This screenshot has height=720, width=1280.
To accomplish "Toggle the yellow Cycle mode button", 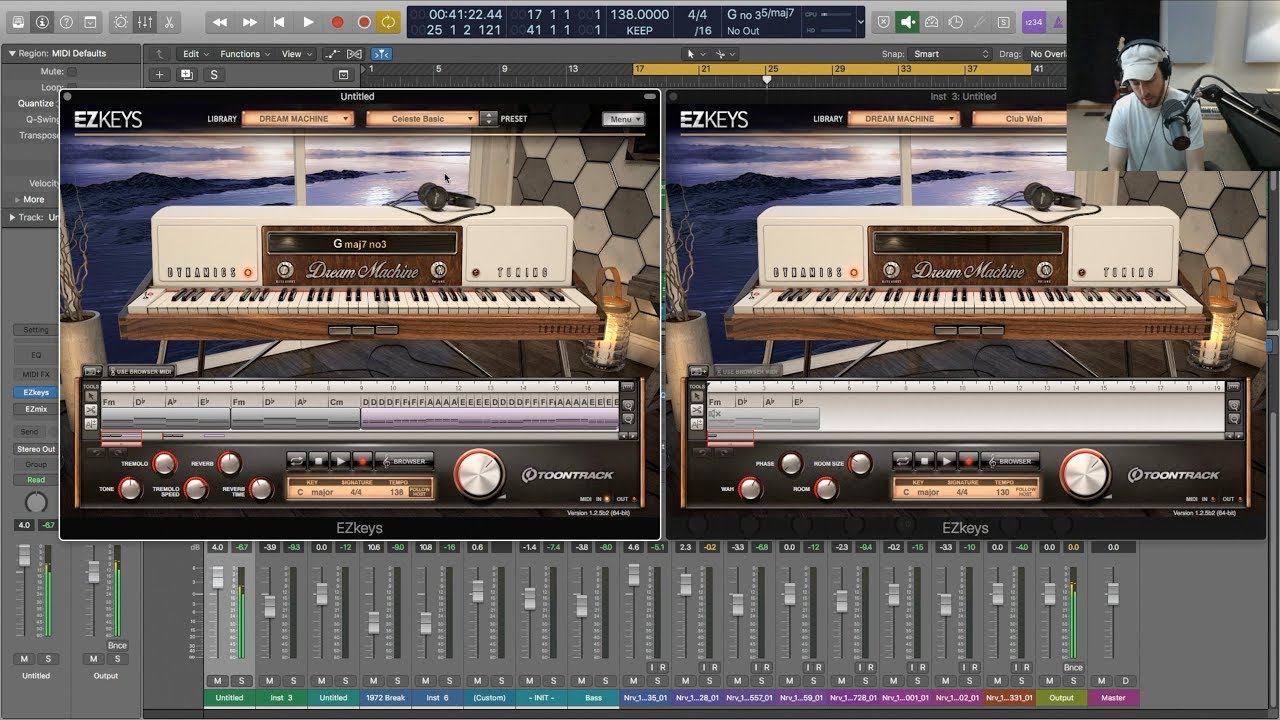I will tap(388, 21).
